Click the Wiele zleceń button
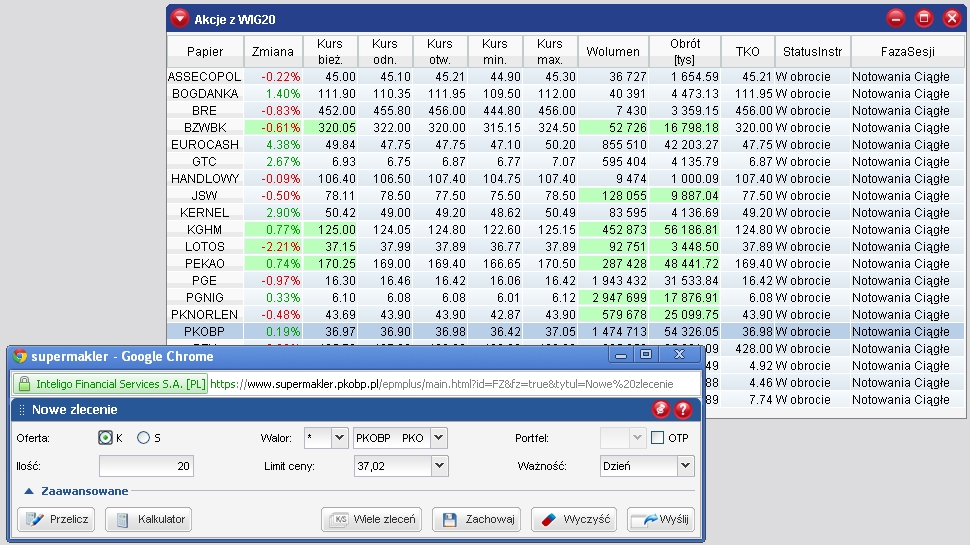 pyautogui.click(x=371, y=519)
